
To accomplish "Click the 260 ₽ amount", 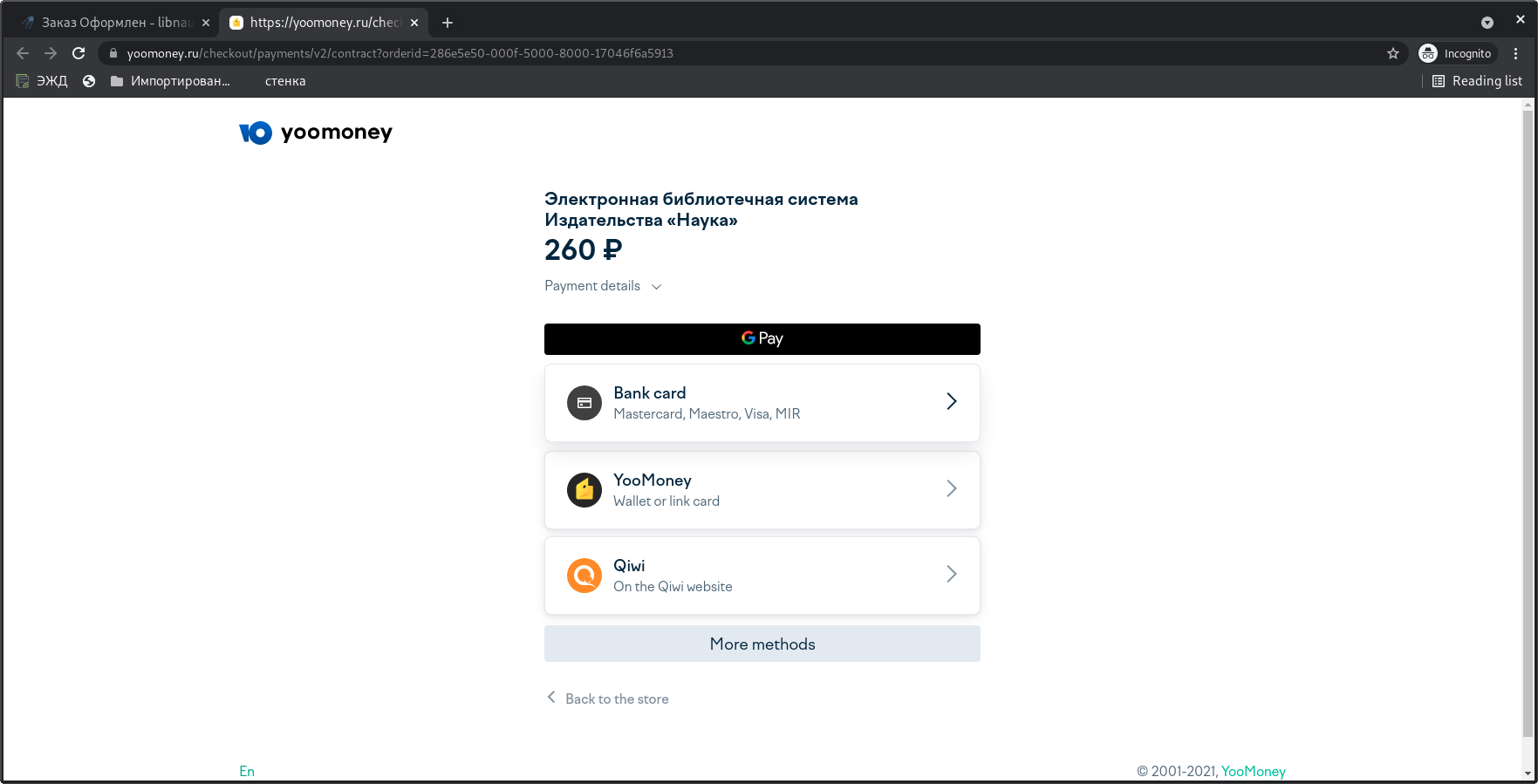I will coord(584,250).
